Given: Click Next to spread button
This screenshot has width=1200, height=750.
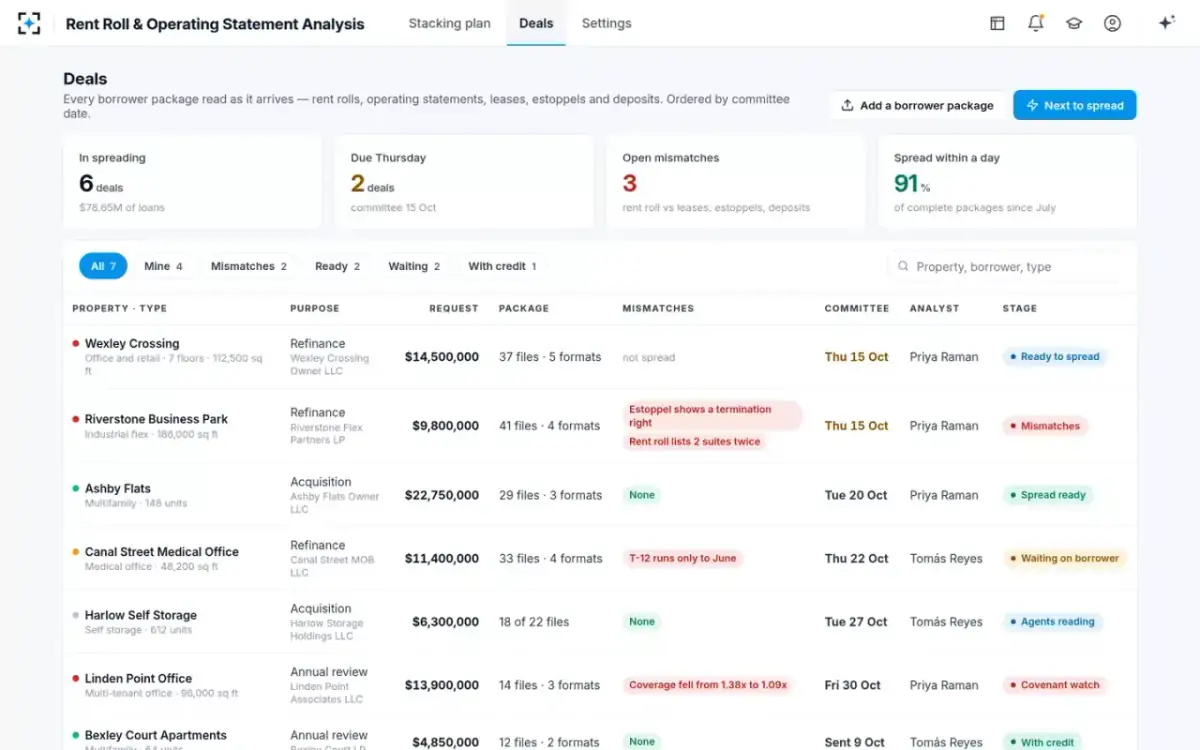Looking at the screenshot, I should click(1075, 105).
